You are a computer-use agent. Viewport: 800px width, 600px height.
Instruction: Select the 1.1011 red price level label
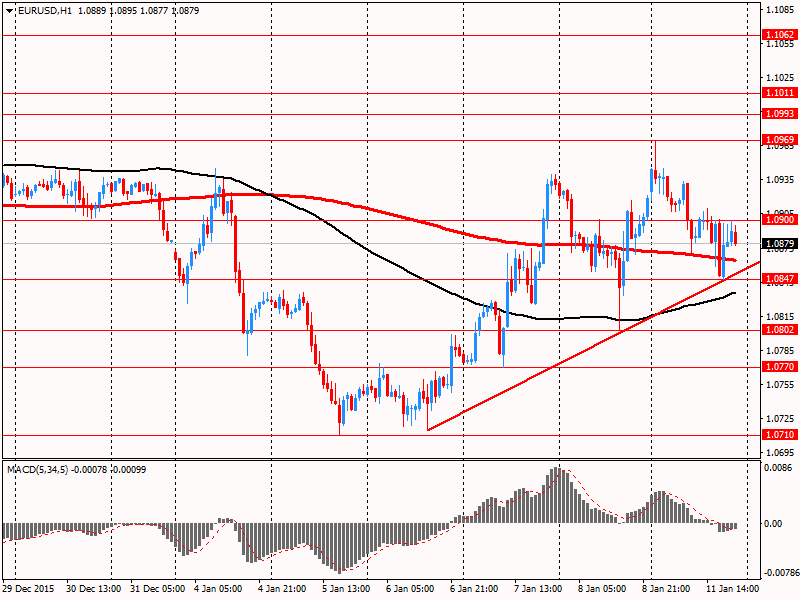[780, 93]
